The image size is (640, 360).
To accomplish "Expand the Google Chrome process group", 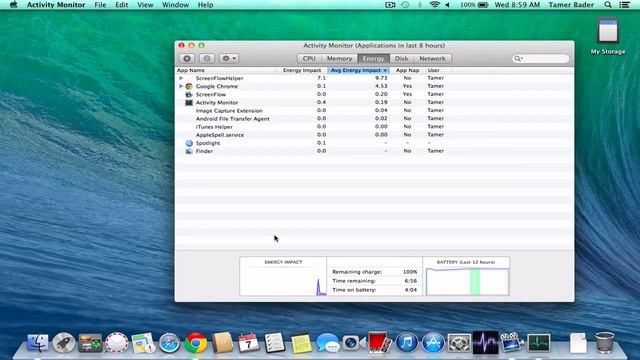I will point(181,86).
